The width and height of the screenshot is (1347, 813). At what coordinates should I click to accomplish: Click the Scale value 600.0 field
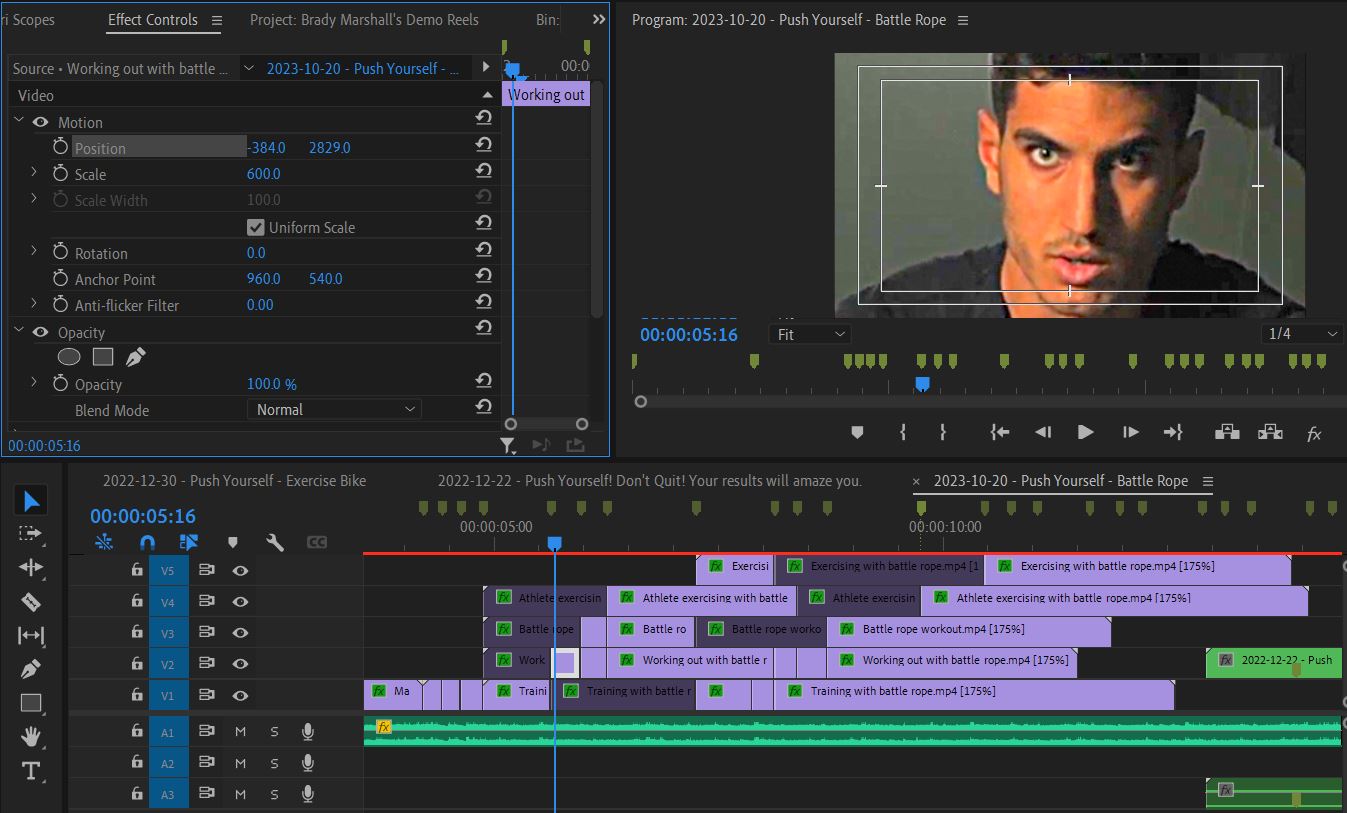coord(264,173)
